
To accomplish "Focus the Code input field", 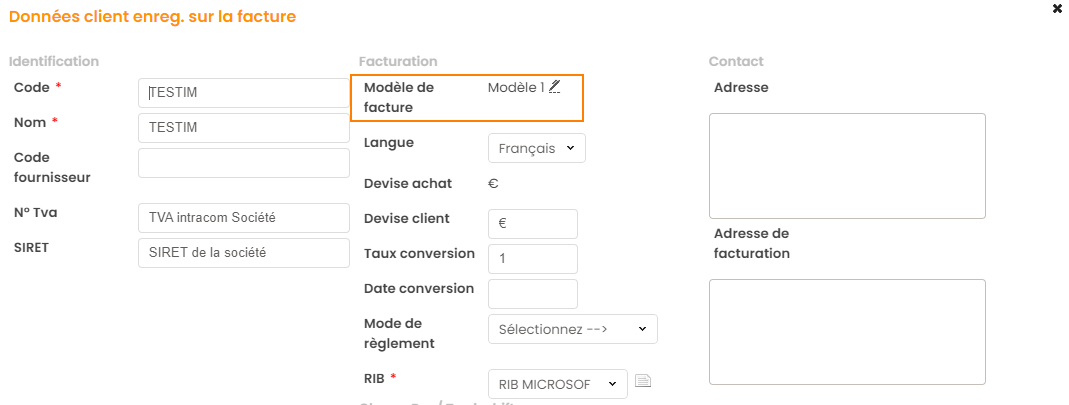I will 243,93.
